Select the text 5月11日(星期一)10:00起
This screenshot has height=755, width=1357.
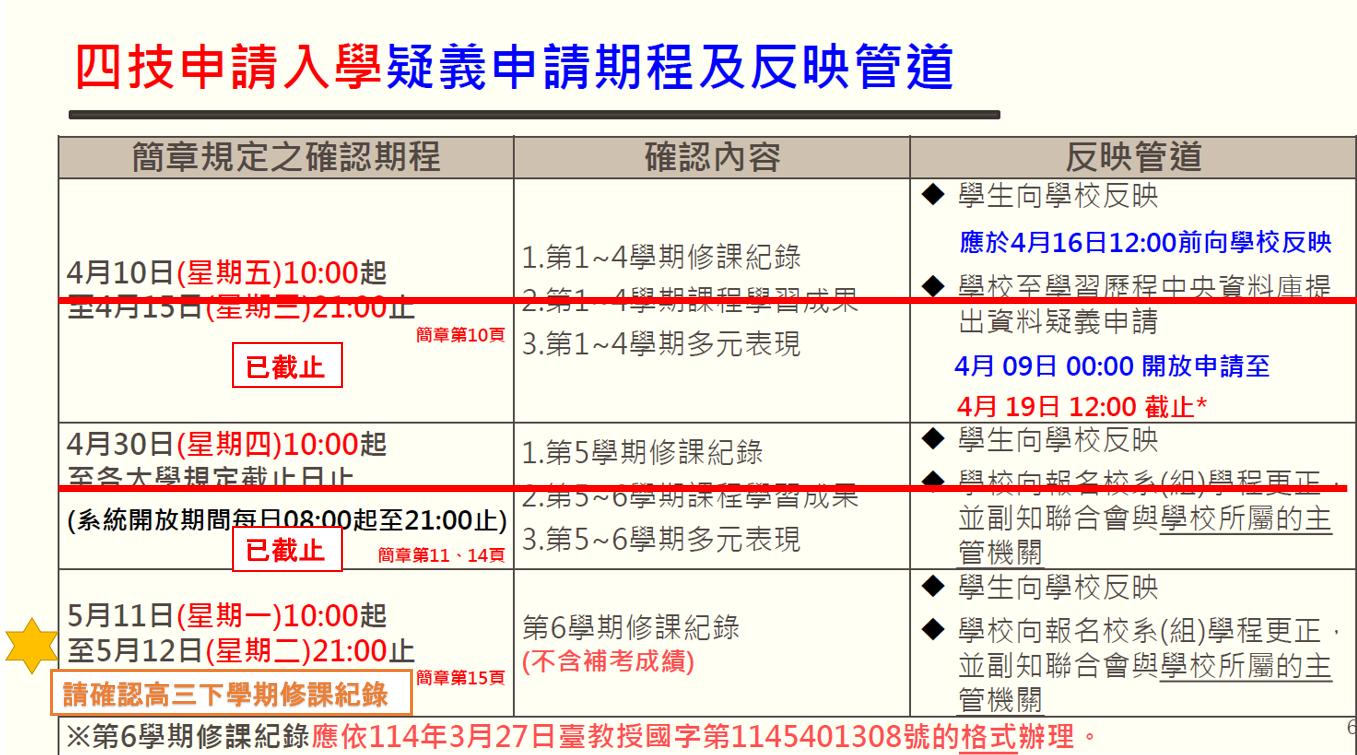click(x=227, y=615)
